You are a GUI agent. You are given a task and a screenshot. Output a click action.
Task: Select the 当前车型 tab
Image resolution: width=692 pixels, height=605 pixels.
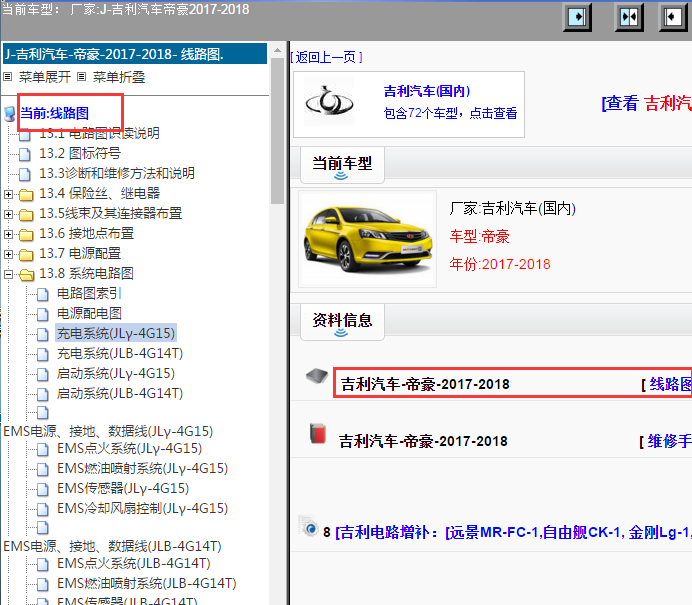[x=342, y=165]
